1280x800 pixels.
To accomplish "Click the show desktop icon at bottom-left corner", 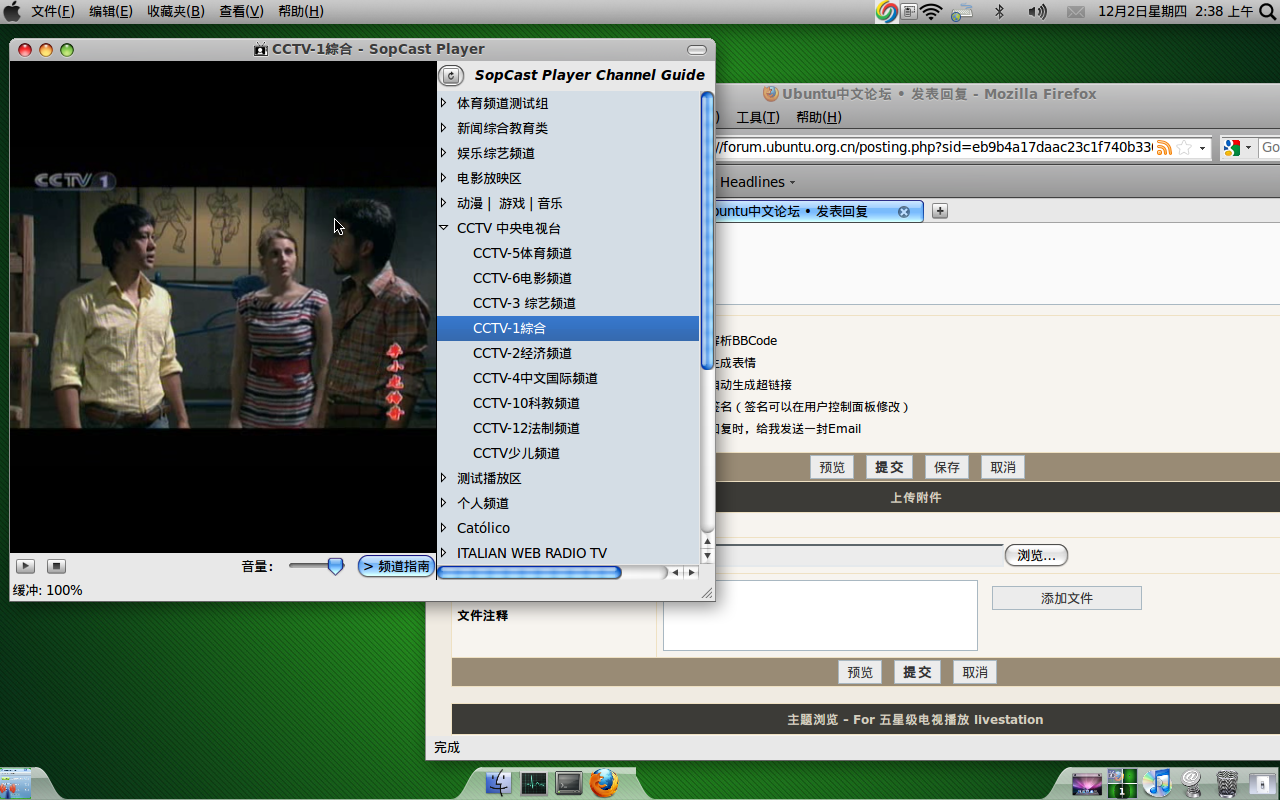I will point(16,783).
